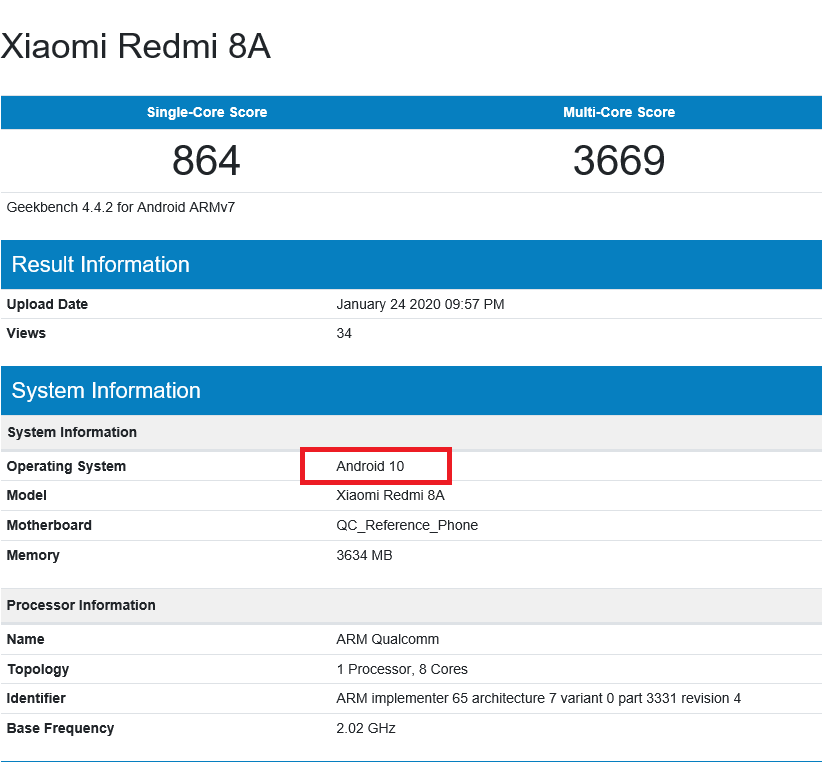Select the Single-Core Score header
The image size is (822, 762).
pyautogui.click(x=207, y=112)
